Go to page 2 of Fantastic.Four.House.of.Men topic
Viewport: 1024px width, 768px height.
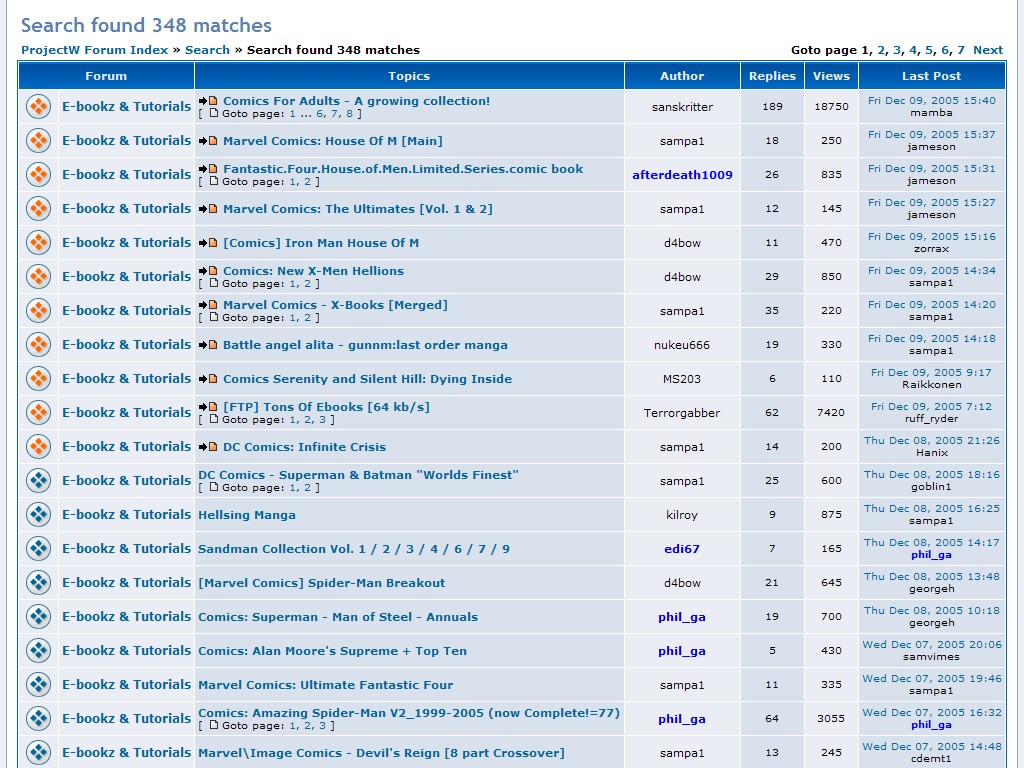(x=308, y=182)
